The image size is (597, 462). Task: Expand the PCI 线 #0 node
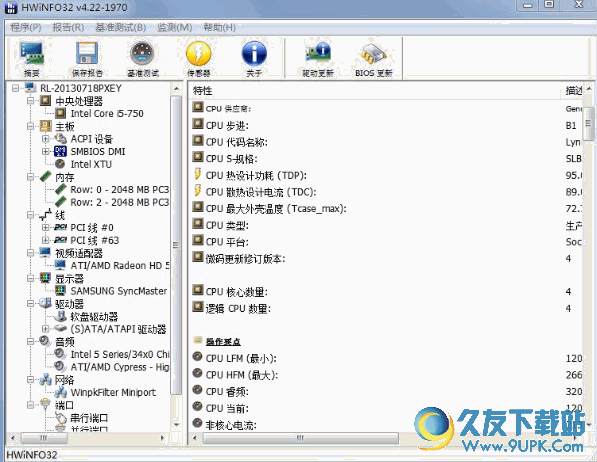[46, 227]
